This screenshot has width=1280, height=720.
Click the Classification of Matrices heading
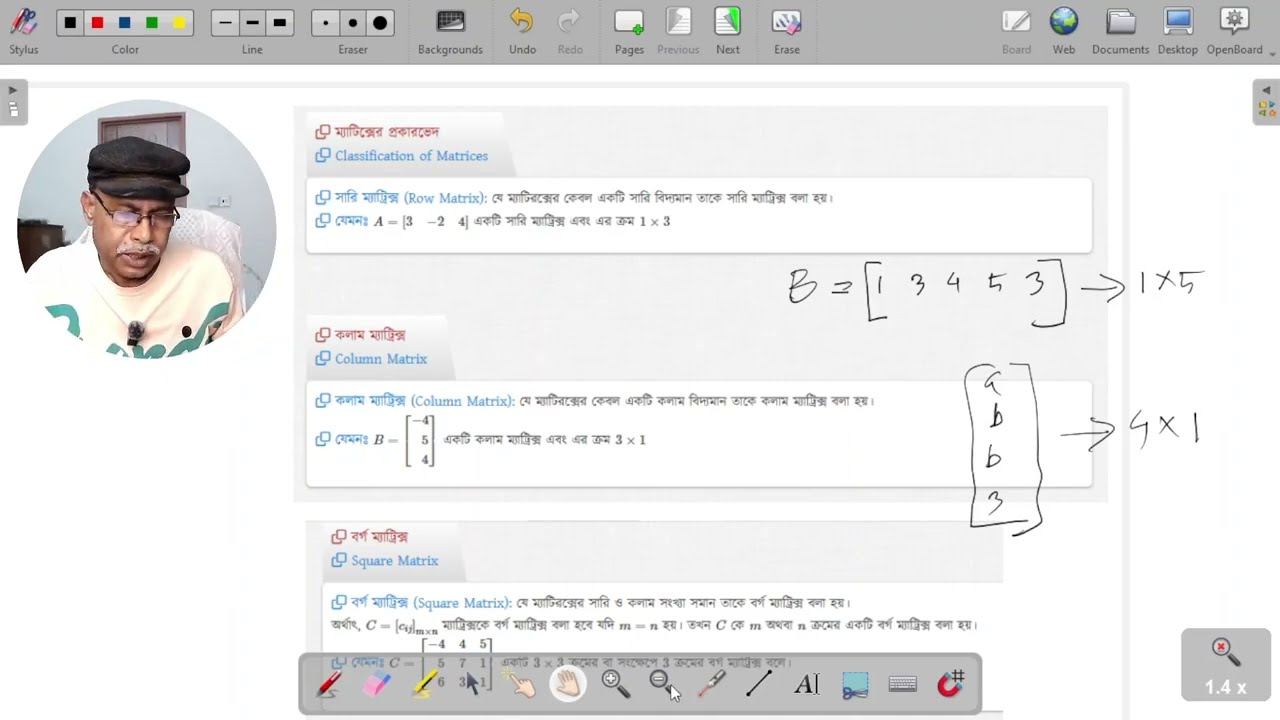[411, 156]
